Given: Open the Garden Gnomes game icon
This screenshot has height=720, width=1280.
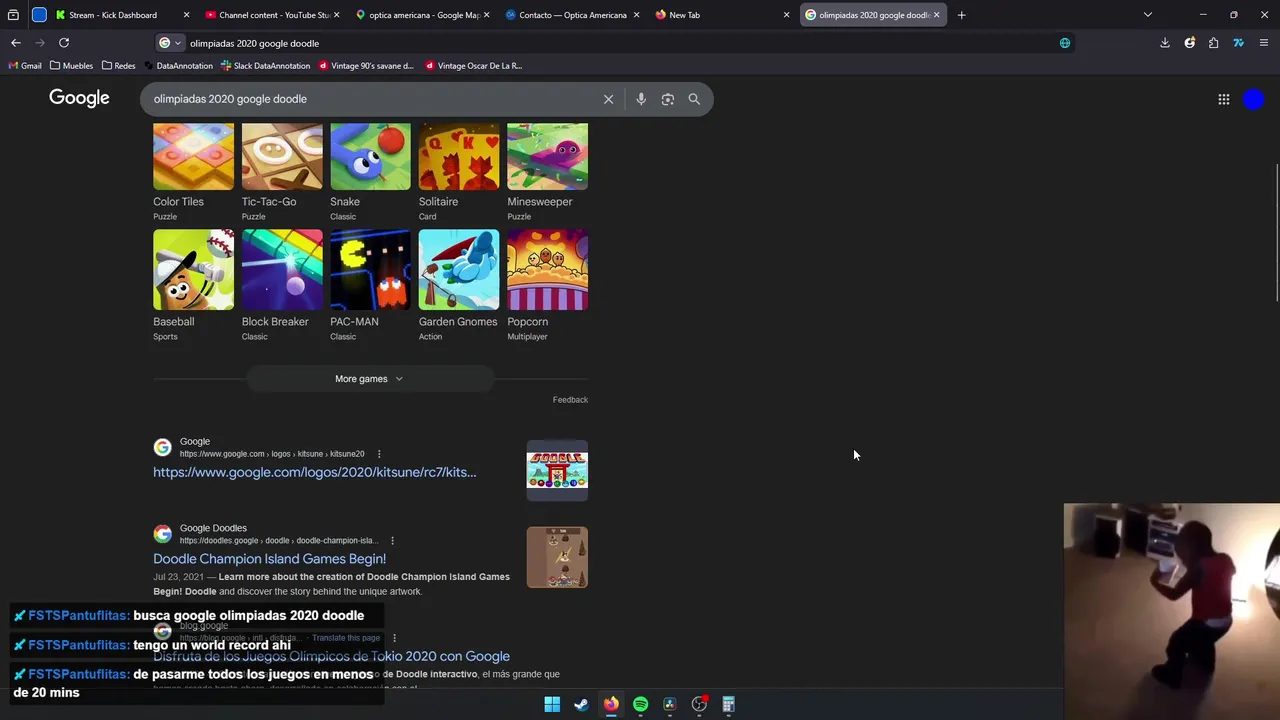Looking at the screenshot, I should tap(459, 270).
